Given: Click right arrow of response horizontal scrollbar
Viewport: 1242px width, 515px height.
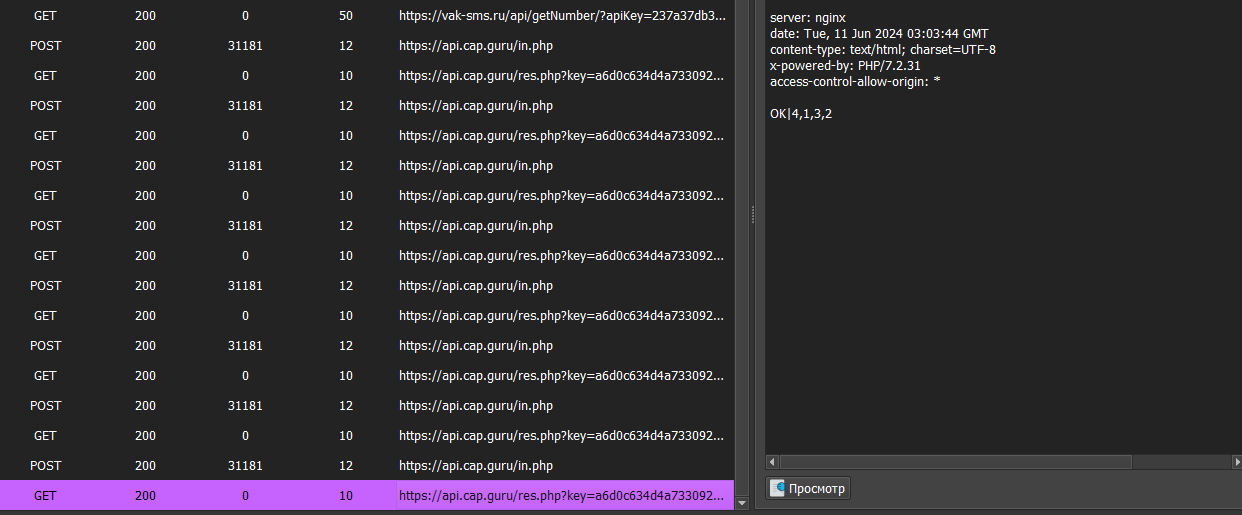Looking at the screenshot, I should click(1234, 462).
